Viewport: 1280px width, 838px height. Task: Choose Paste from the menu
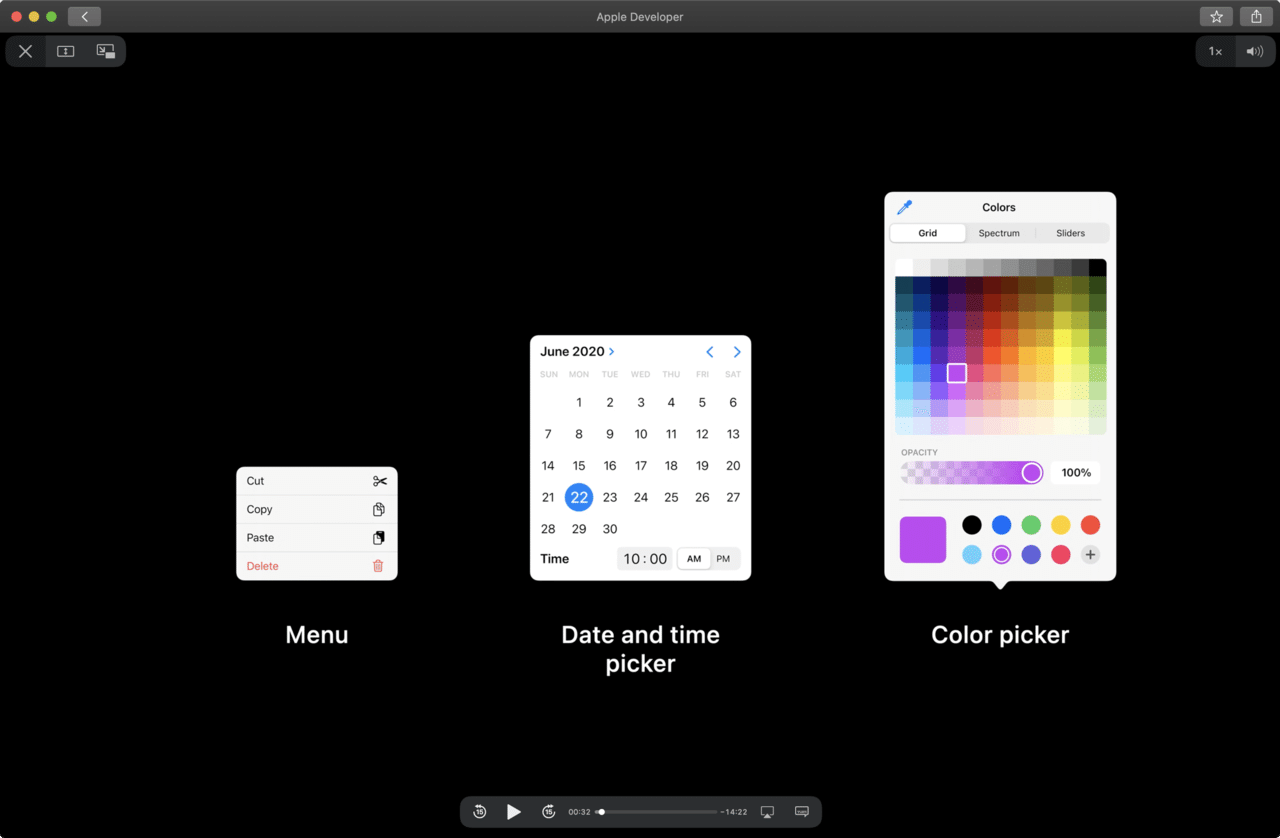[x=317, y=538]
